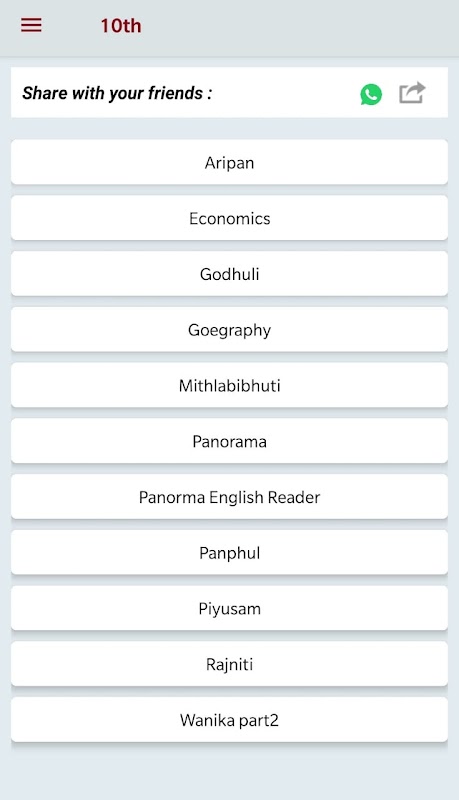Share via the WhatsApp icon
Screen dimensions: 459x800
371,94
